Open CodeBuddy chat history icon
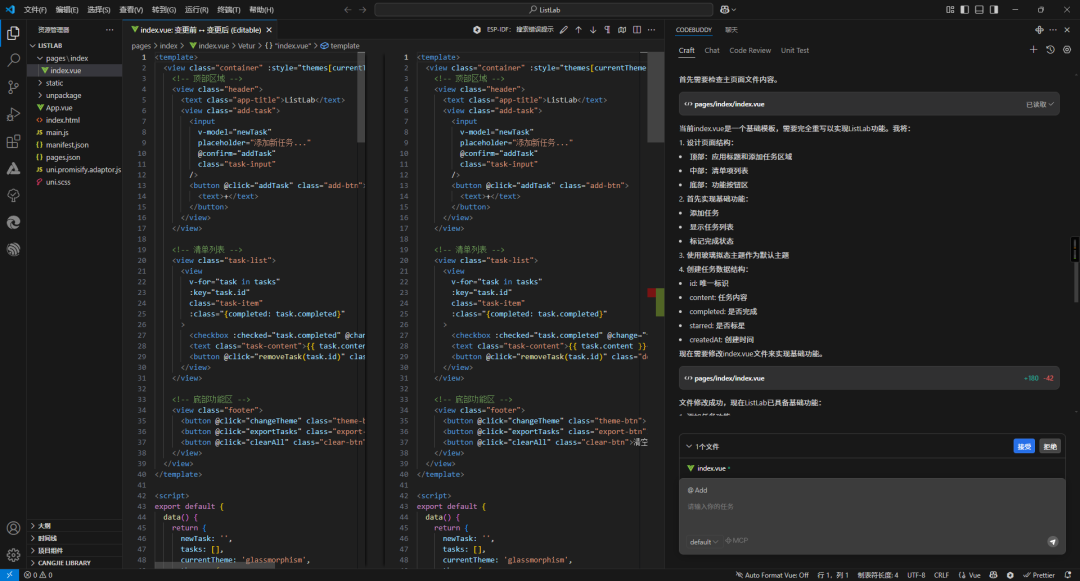 (1050, 50)
